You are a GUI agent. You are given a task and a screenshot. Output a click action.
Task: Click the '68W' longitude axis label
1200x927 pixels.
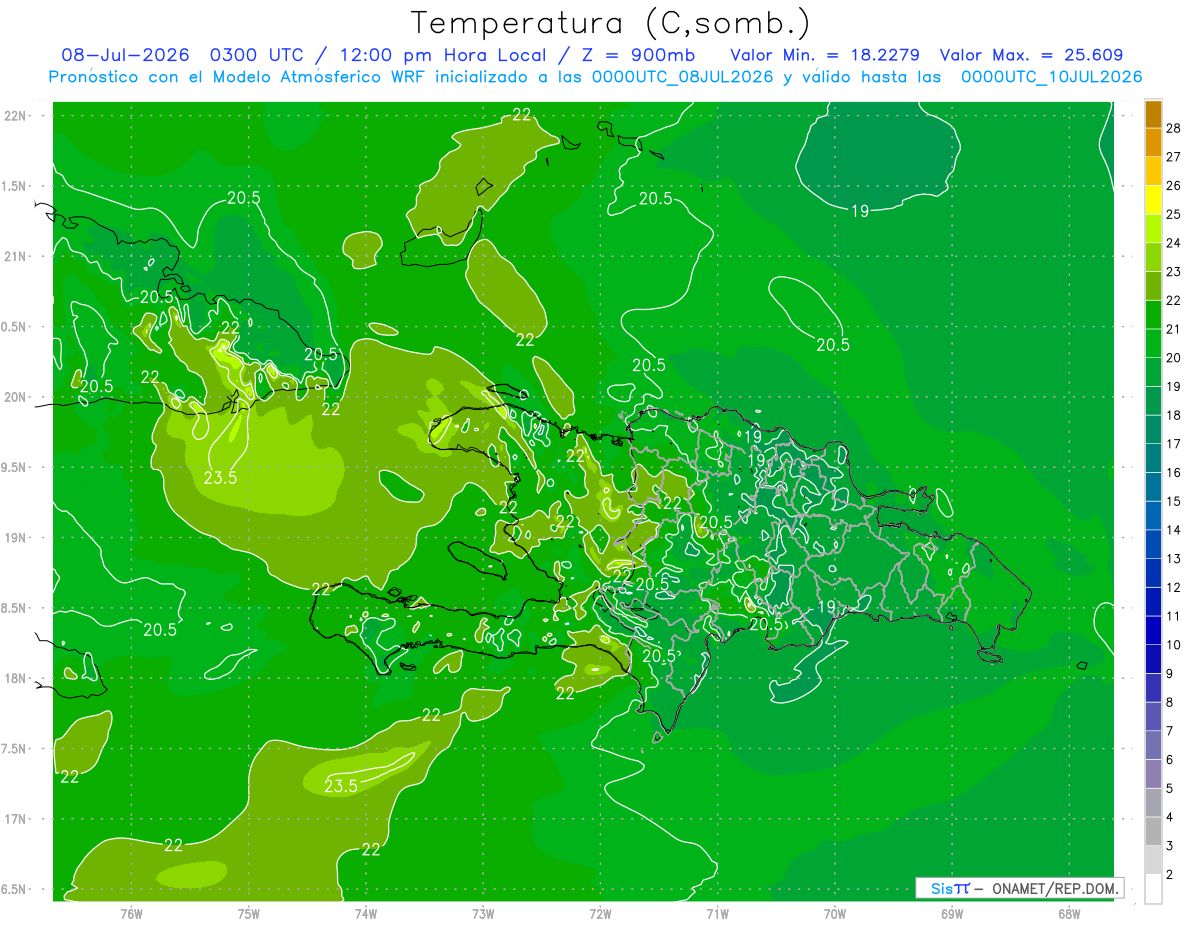pyautogui.click(x=1068, y=913)
